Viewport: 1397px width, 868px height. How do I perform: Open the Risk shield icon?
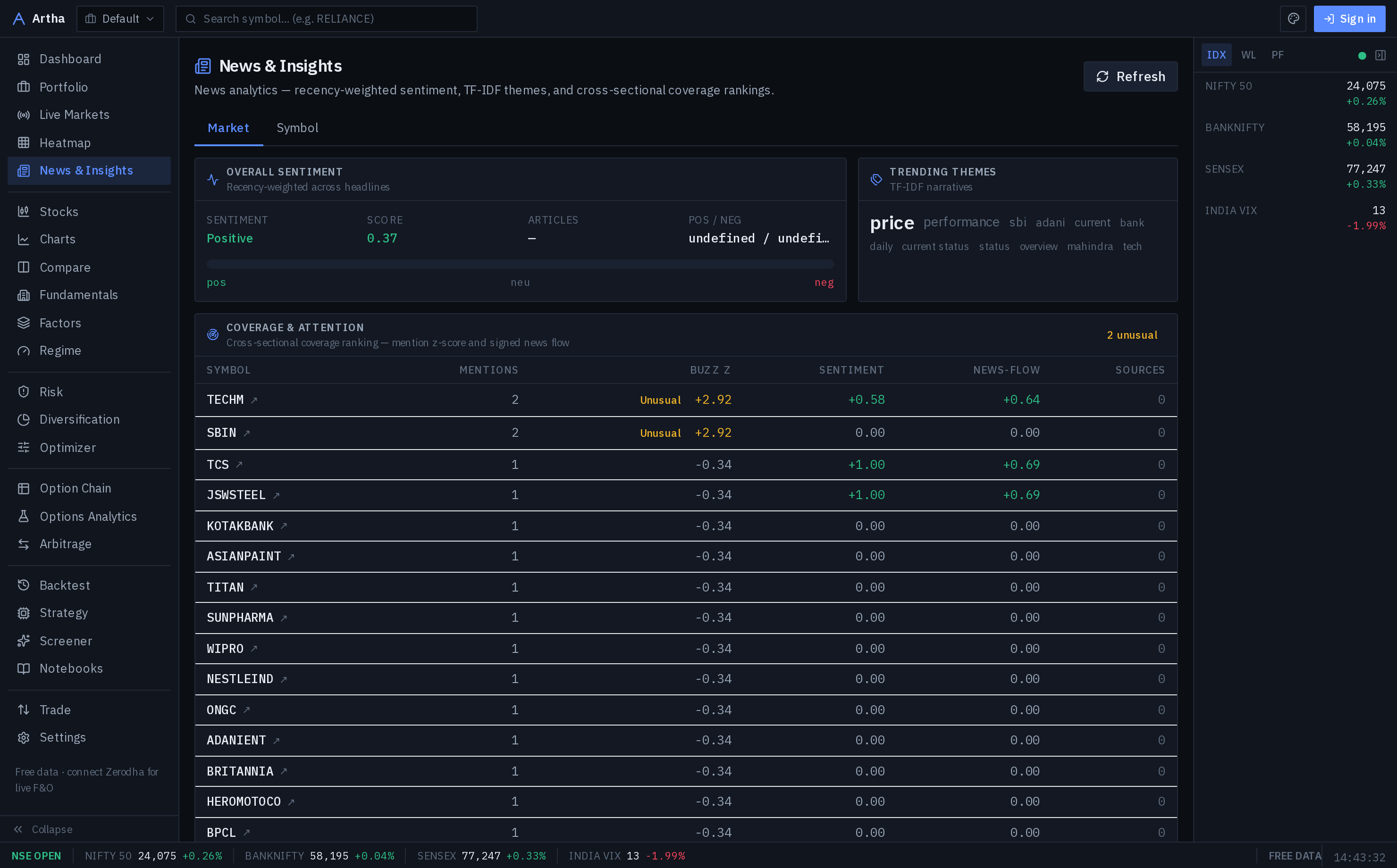tap(24, 392)
